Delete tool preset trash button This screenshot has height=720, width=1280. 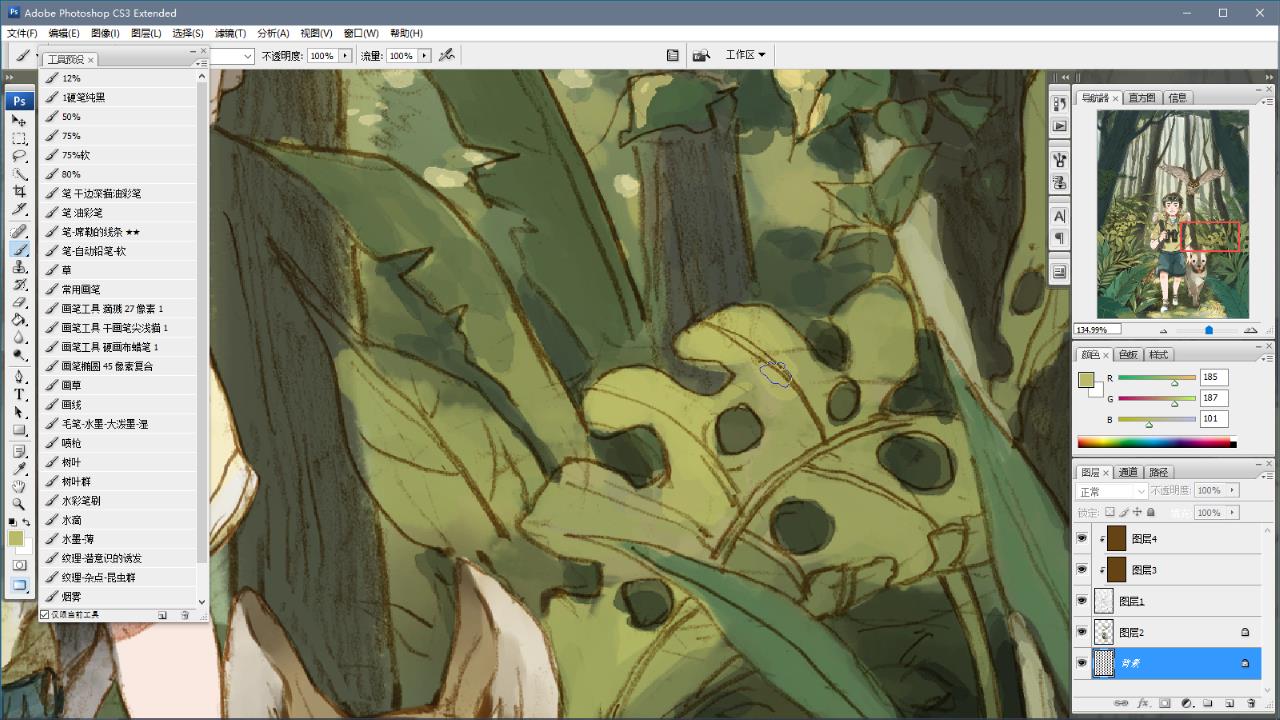185,615
